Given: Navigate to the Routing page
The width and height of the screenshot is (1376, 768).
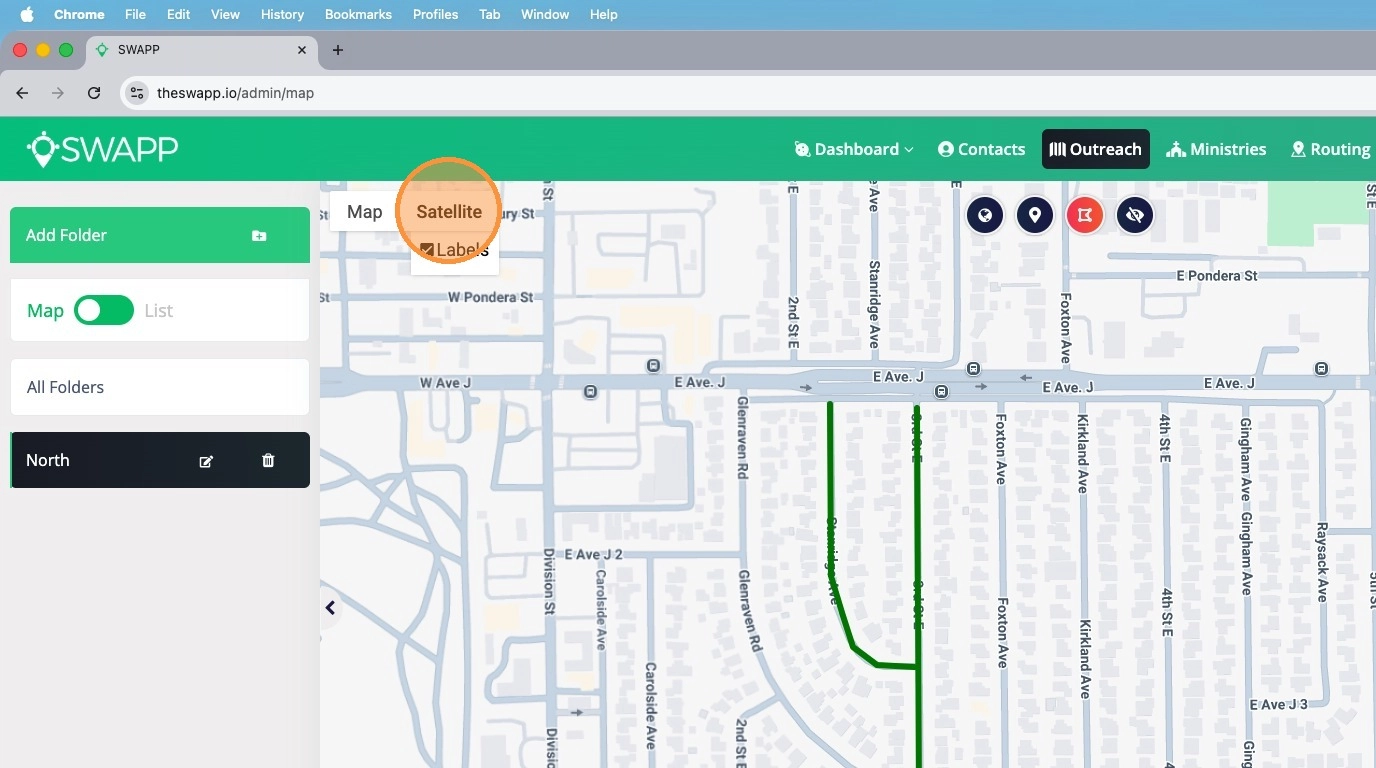Looking at the screenshot, I should click(x=1331, y=149).
